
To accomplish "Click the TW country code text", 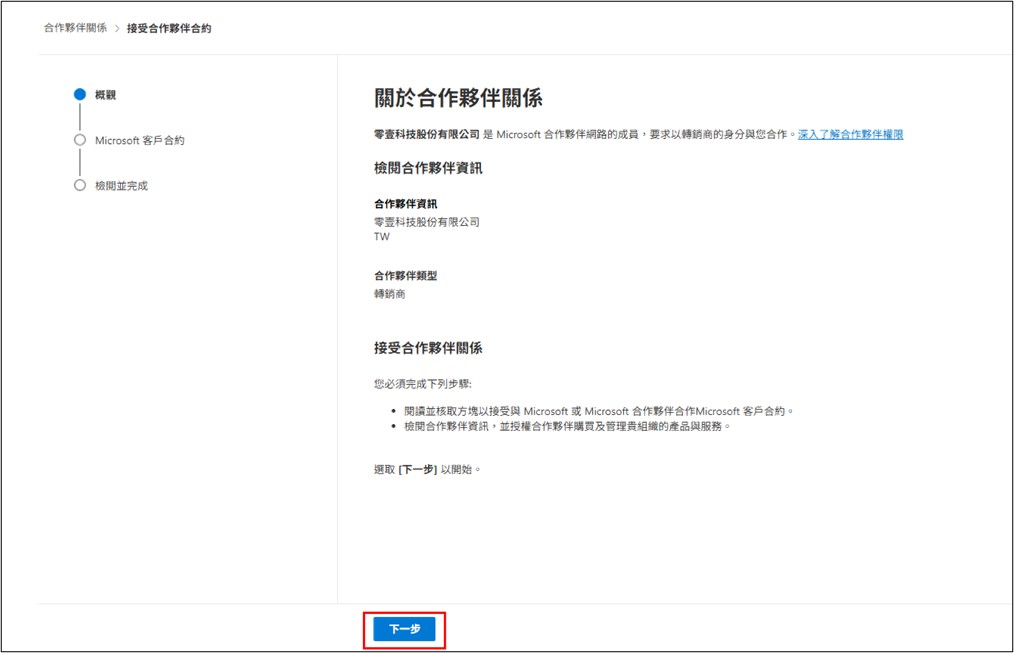I will coord(380,237).
